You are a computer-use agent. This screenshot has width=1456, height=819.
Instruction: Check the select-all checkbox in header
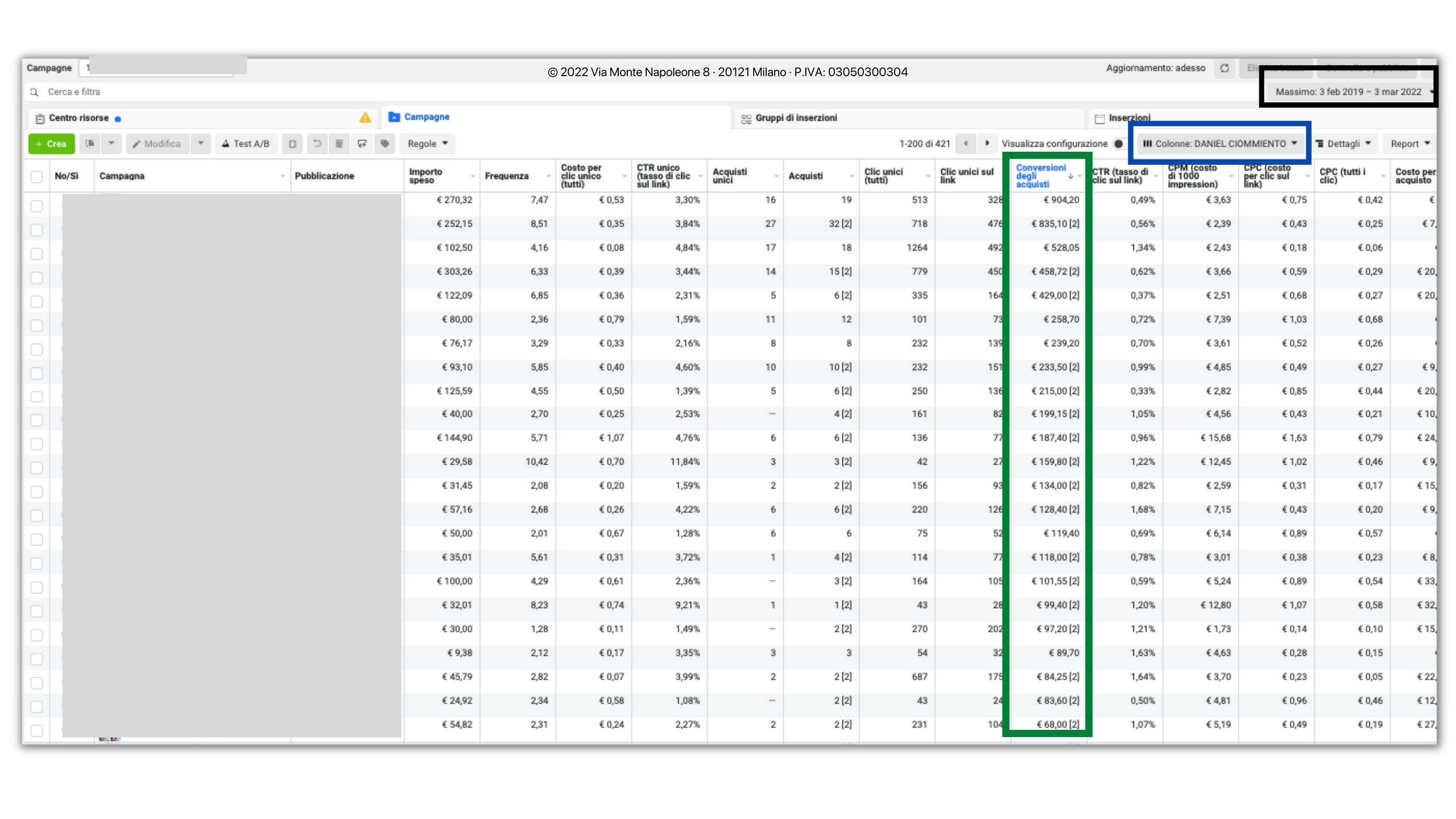click(x=37, y=176)
